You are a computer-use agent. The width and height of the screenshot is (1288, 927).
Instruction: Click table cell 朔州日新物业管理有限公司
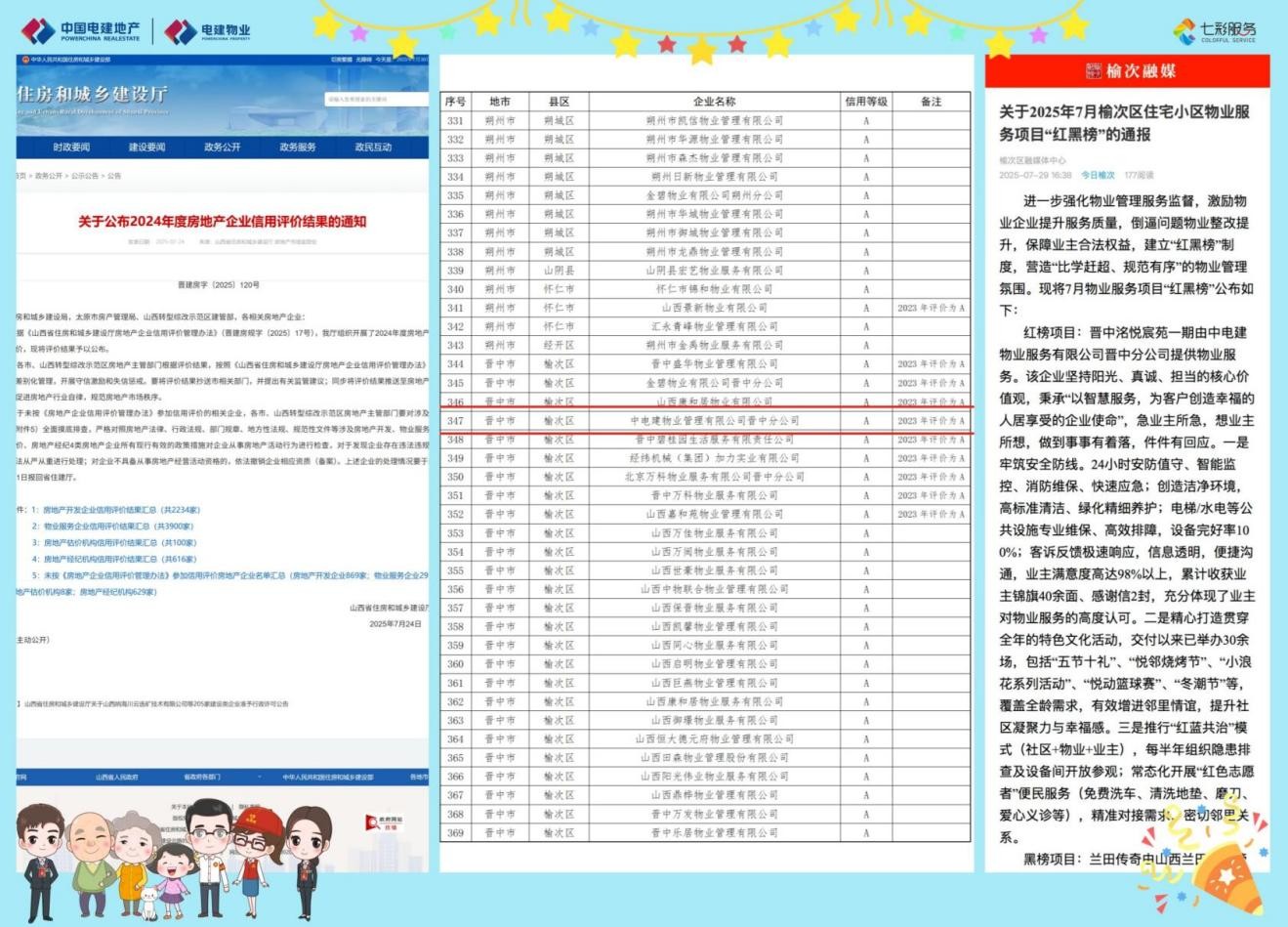point(714,177)
